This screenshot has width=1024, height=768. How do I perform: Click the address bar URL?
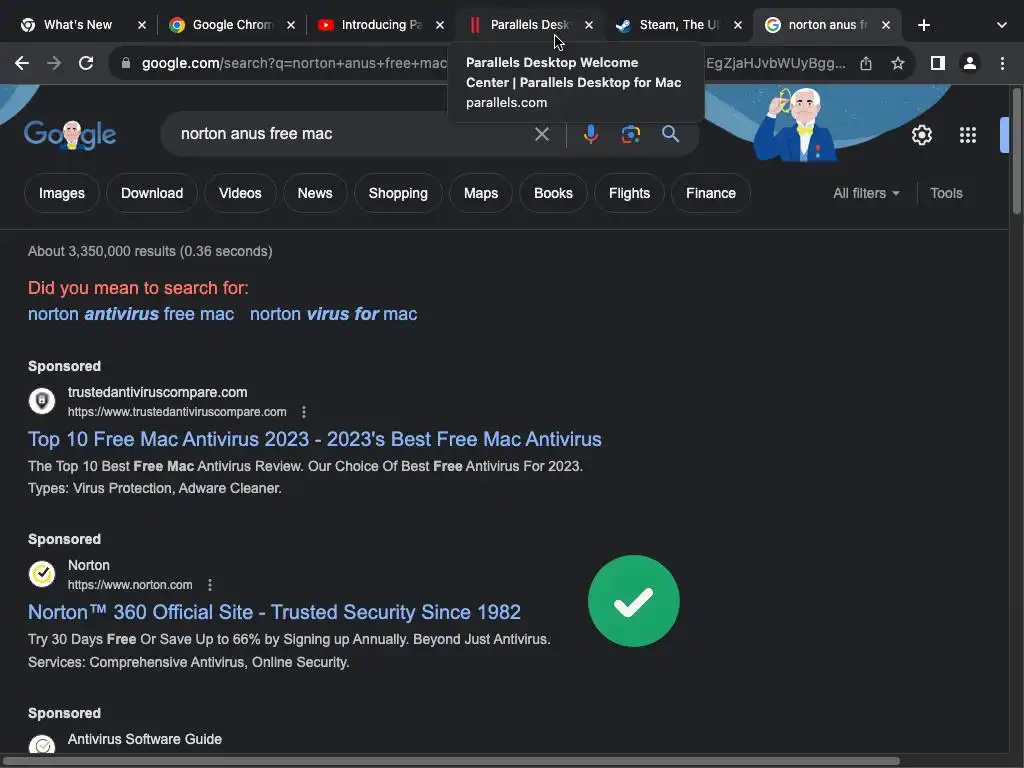tap(294, 63)
